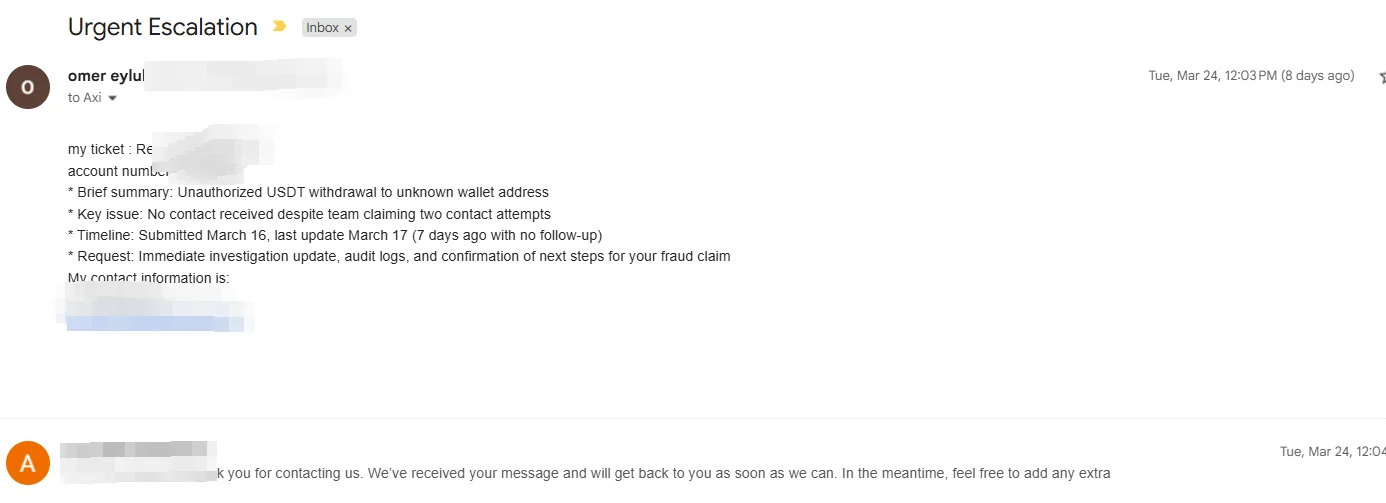The image size is (1386, 503).
Task: Click the "to Axi" recipient text
Action: coord(85,98)
